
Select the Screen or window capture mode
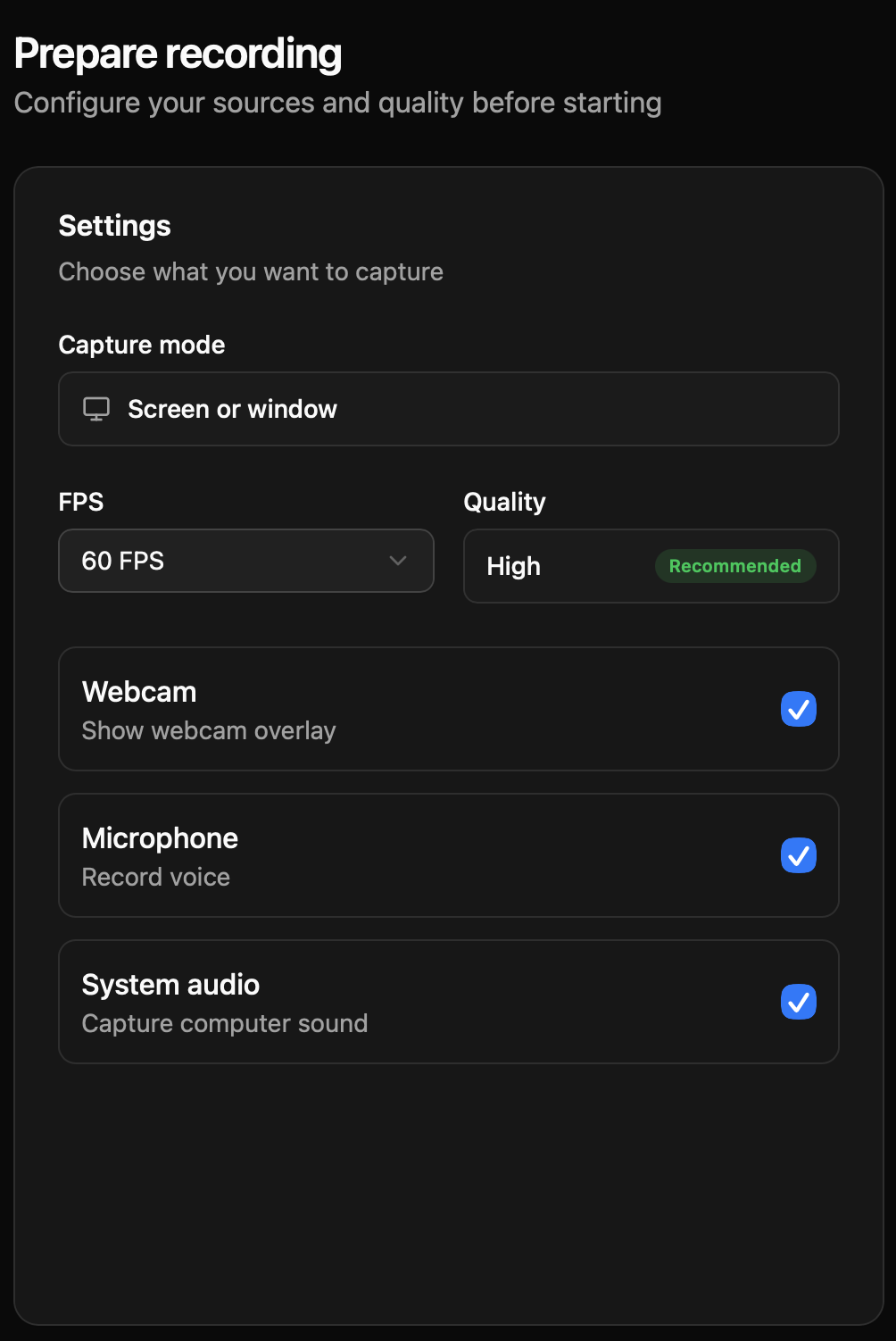tap(448, 408)
